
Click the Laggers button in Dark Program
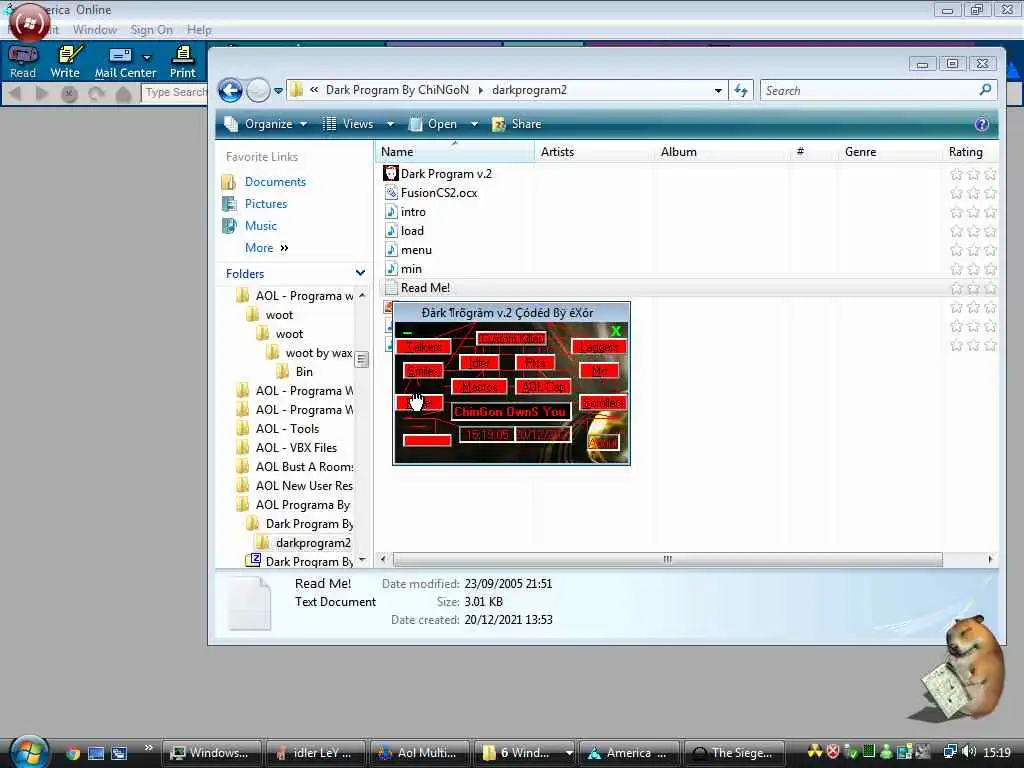pyautogui.click(x=599, y=347)
